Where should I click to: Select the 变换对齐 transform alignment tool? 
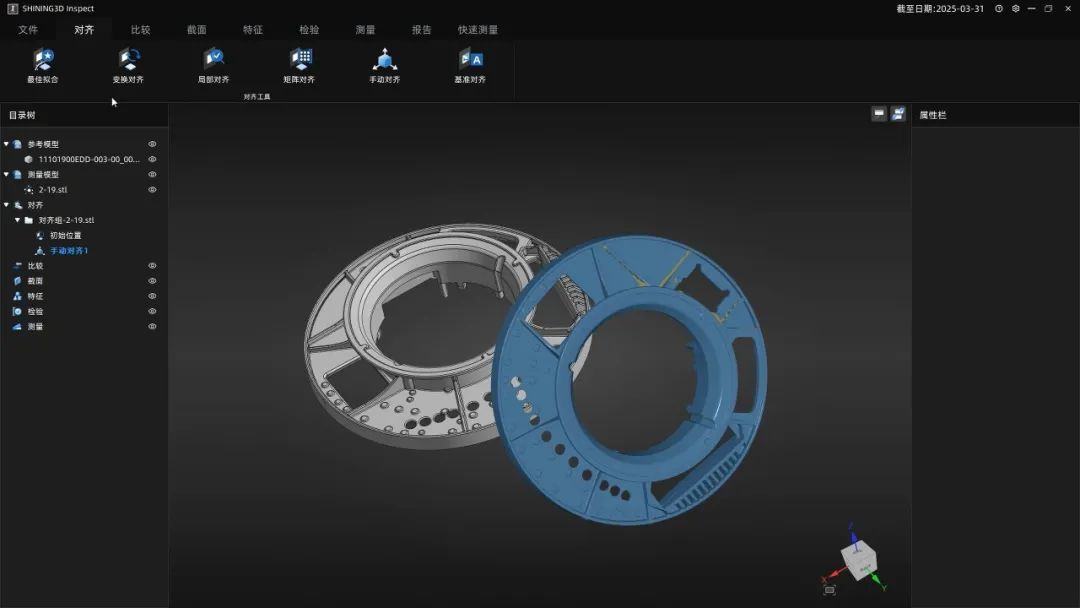[128, 65]
